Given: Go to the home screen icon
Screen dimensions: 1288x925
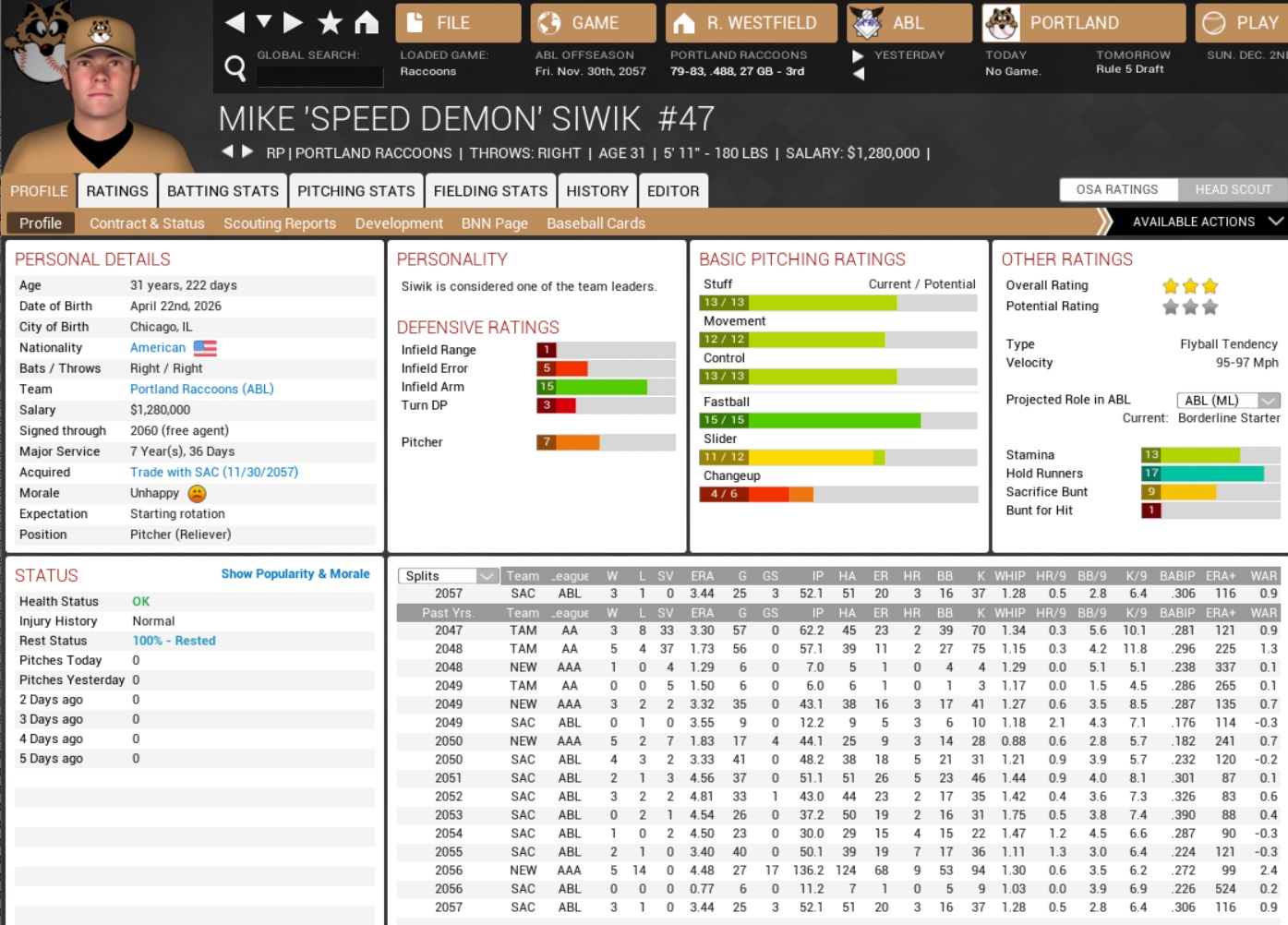Looking at the screenshot, I should click(367, 22).
